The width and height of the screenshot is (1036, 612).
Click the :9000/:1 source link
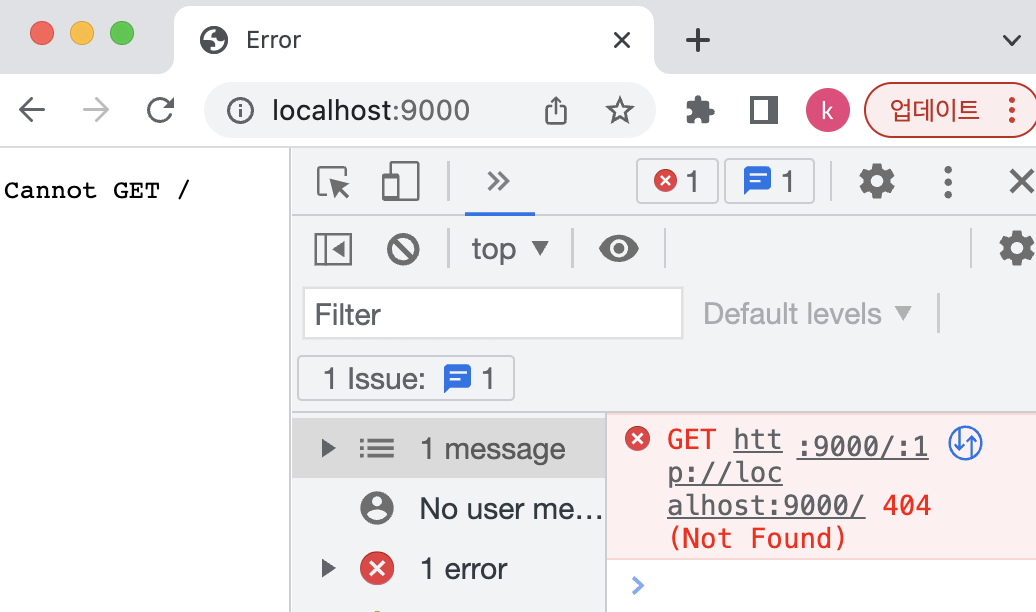862,441
